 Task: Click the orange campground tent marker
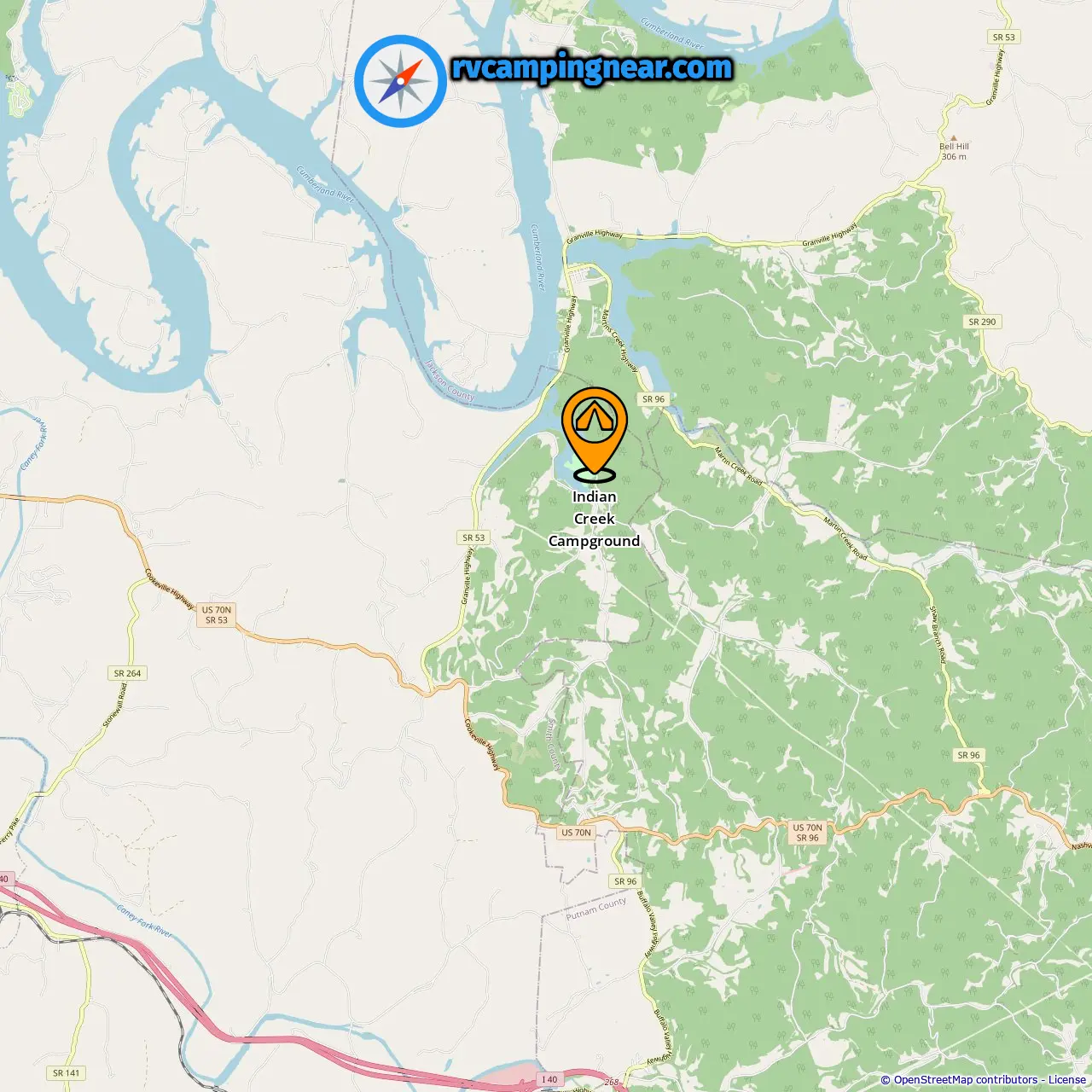[595, 434]
